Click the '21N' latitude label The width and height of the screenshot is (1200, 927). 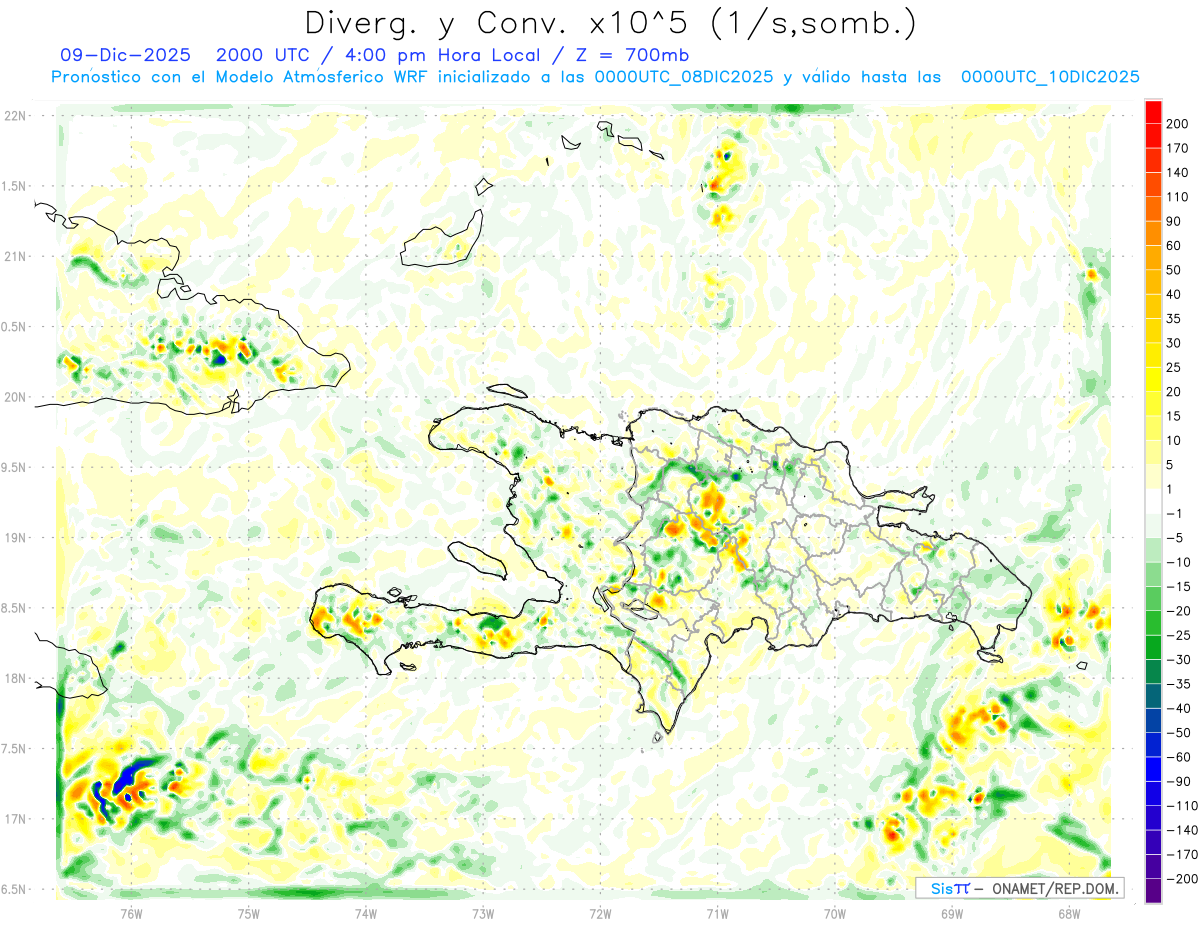point(16,256)
